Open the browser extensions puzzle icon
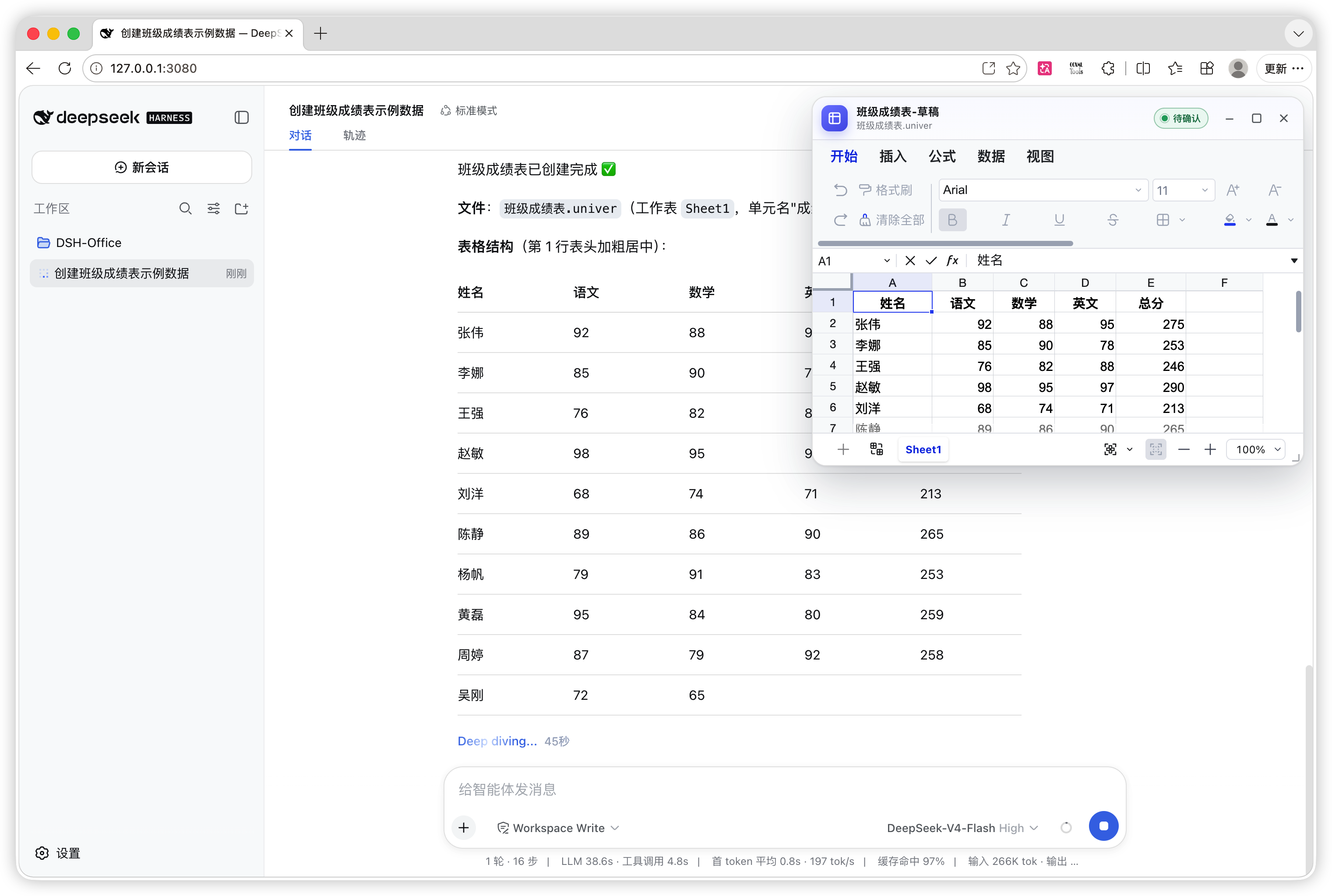The height and width of the screenshot is (896, 1332). pyautogui.click(x=1108, y=69)
